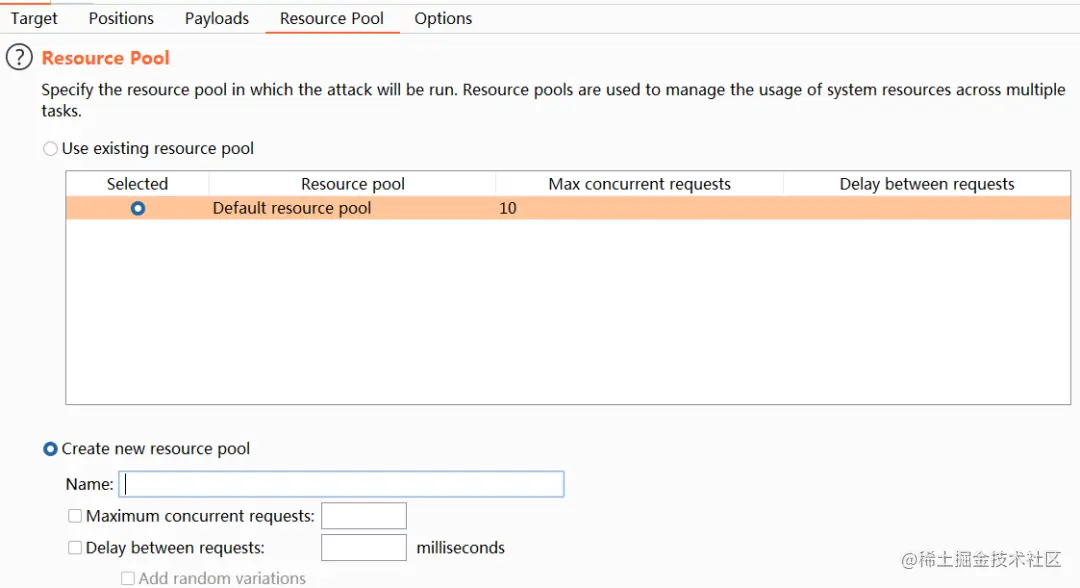
Task: Sort by Max concurrent requests column header
Action: pos(639,184)
